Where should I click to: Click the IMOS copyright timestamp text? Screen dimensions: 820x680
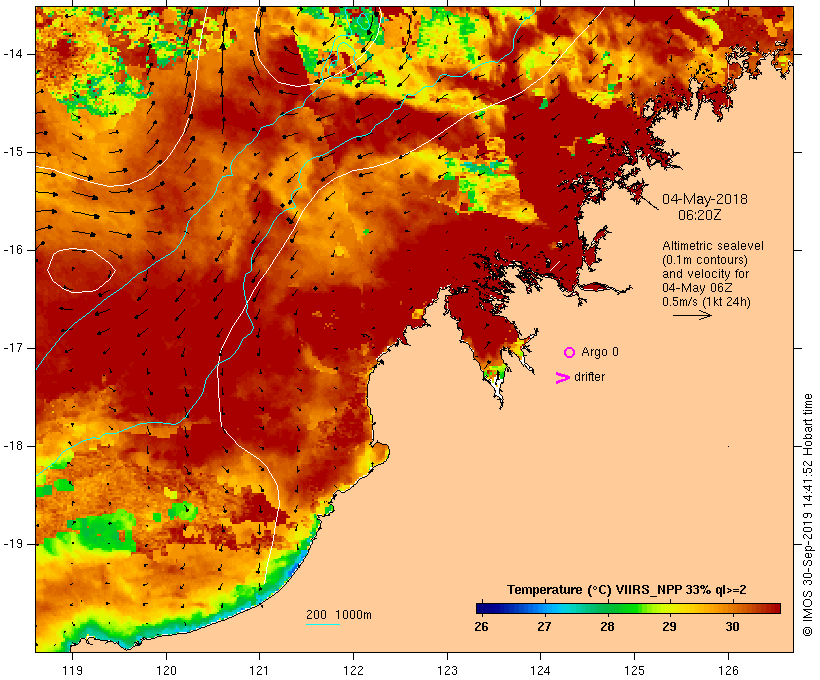click(x=807, y=515)
